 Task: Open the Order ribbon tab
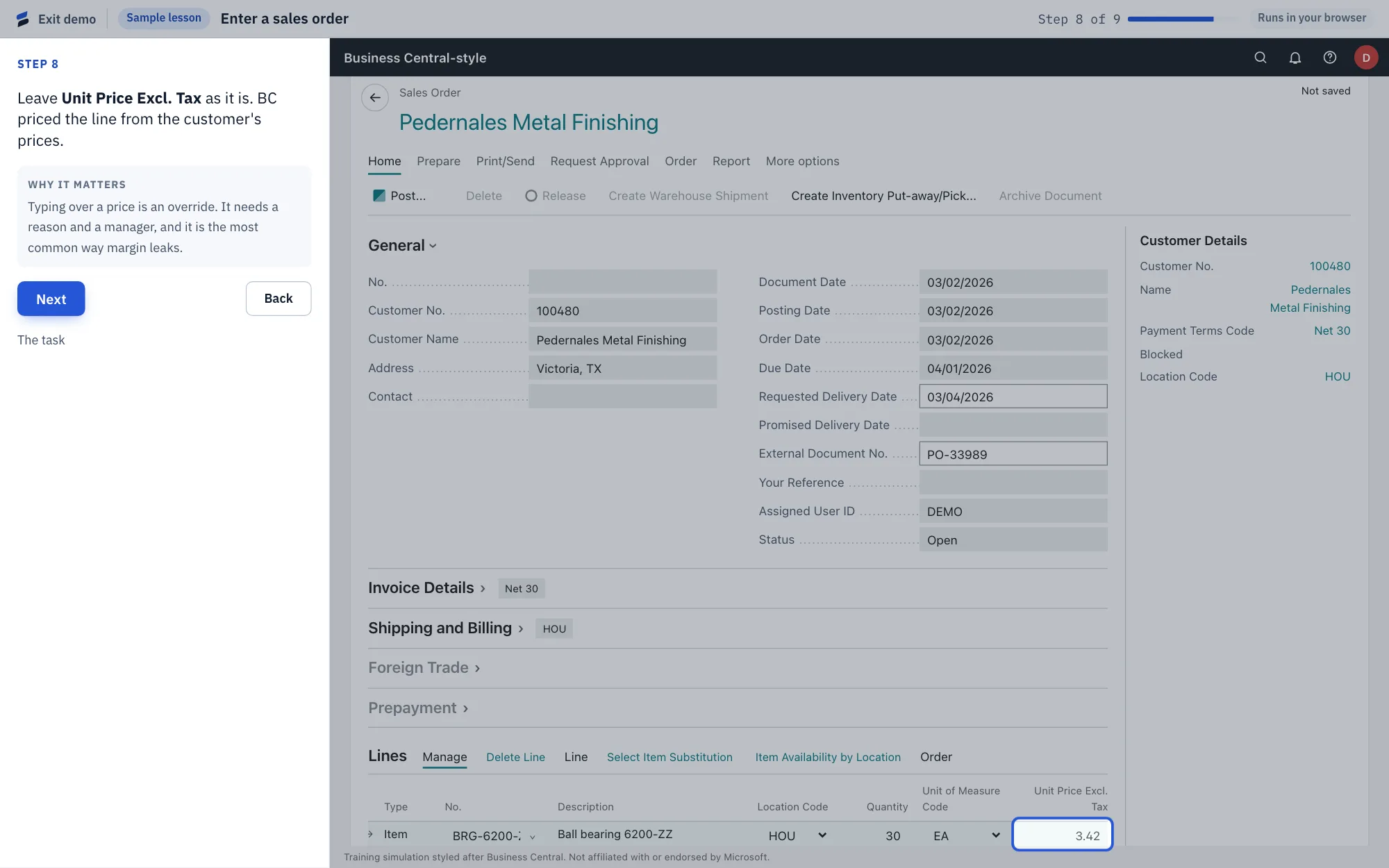click(x=681, y=161)
